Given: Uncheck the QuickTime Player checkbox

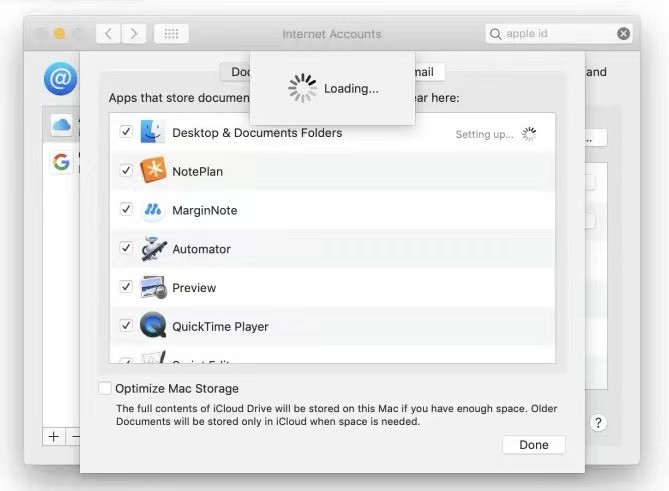Looking at the screenshot, I should 126,325.
